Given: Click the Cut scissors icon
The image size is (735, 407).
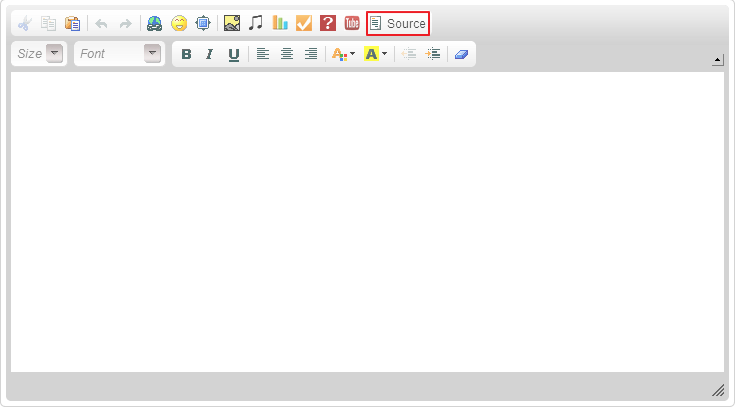Looking at the screenshot, I should pos(24,23).
